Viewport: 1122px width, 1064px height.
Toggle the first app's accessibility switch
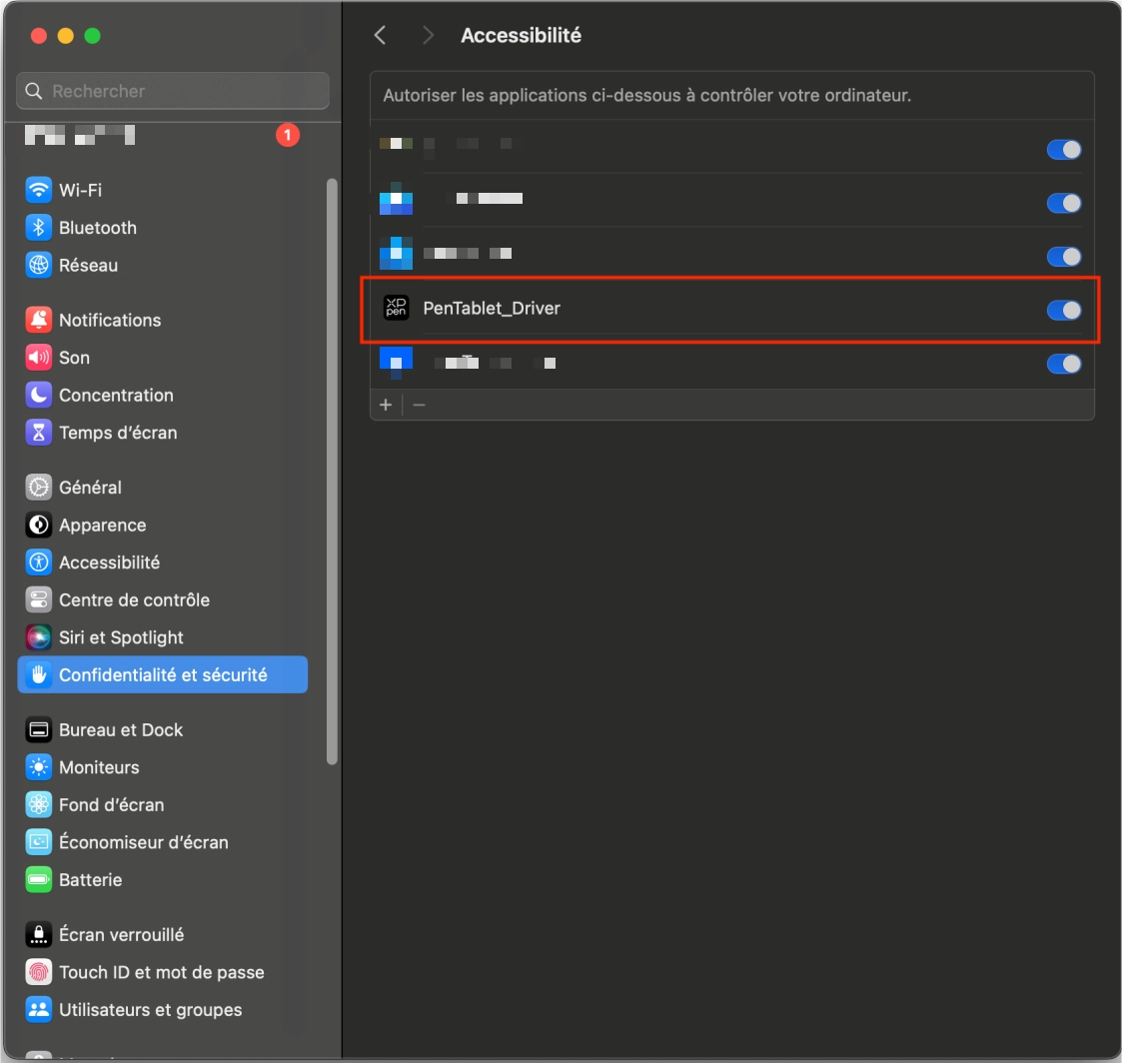[1063, 150]
